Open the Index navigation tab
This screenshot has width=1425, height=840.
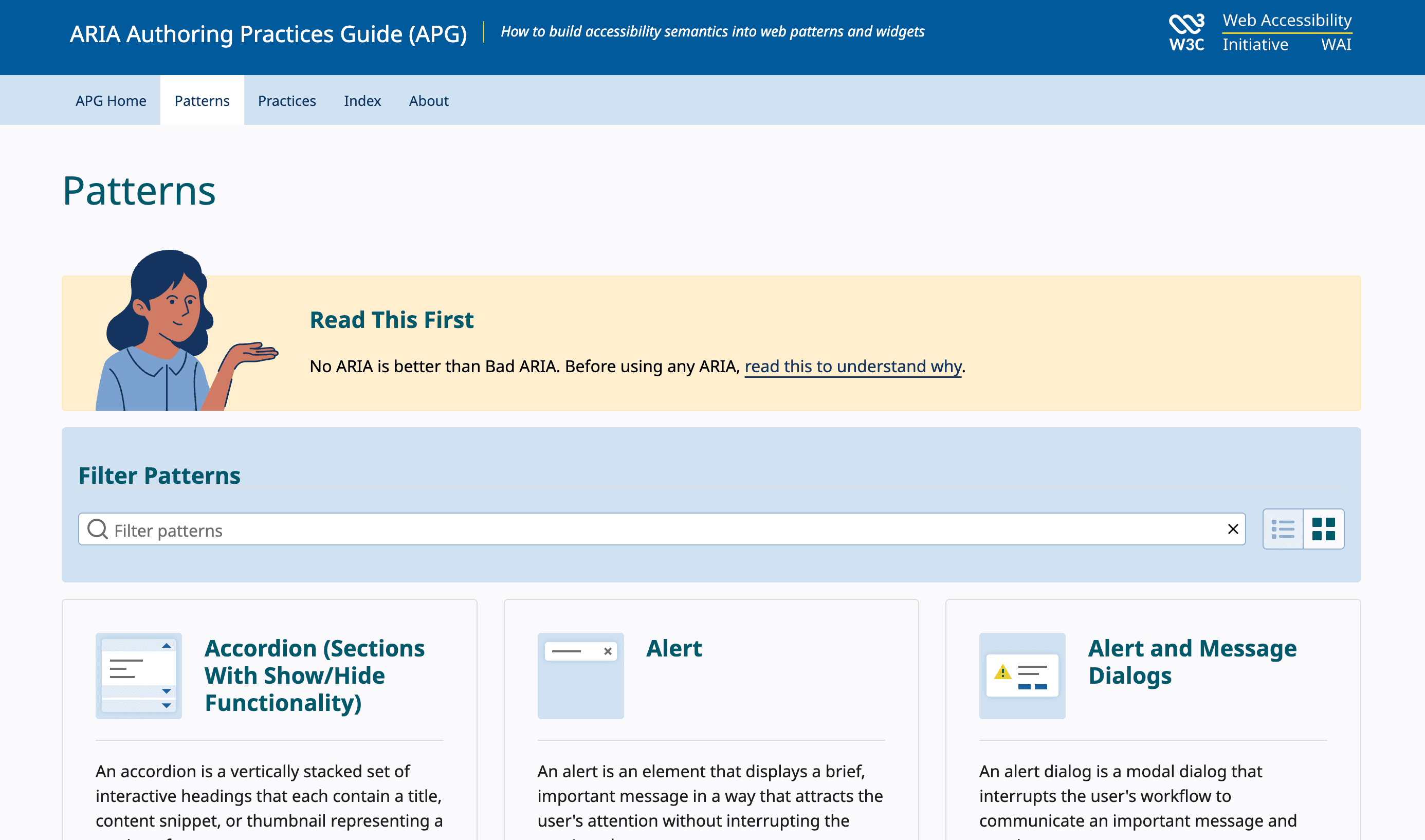pyautogui.click(x=362, y=101)
